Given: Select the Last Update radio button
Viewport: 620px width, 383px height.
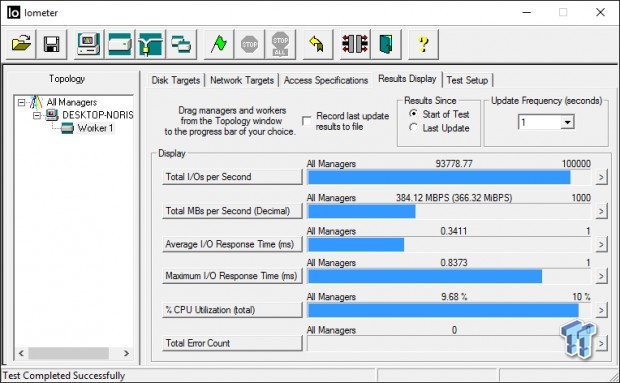Looking at the screenshot, I should (x=413, y=128).
